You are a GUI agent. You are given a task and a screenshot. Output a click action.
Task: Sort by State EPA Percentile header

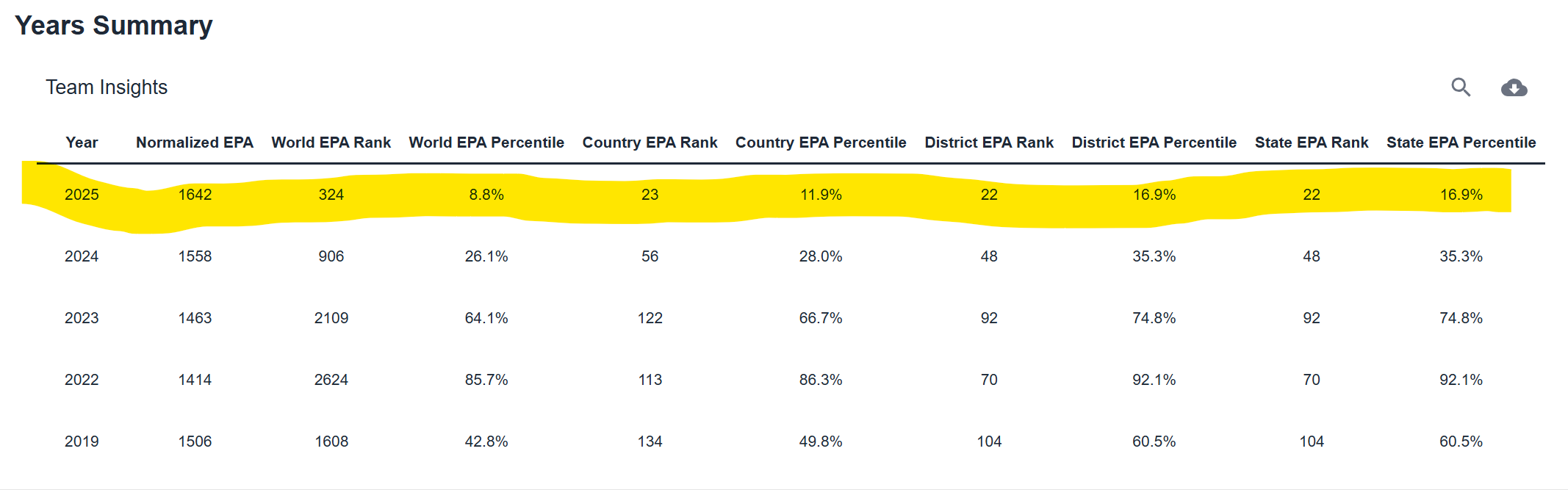click(x=1461, y=143)
